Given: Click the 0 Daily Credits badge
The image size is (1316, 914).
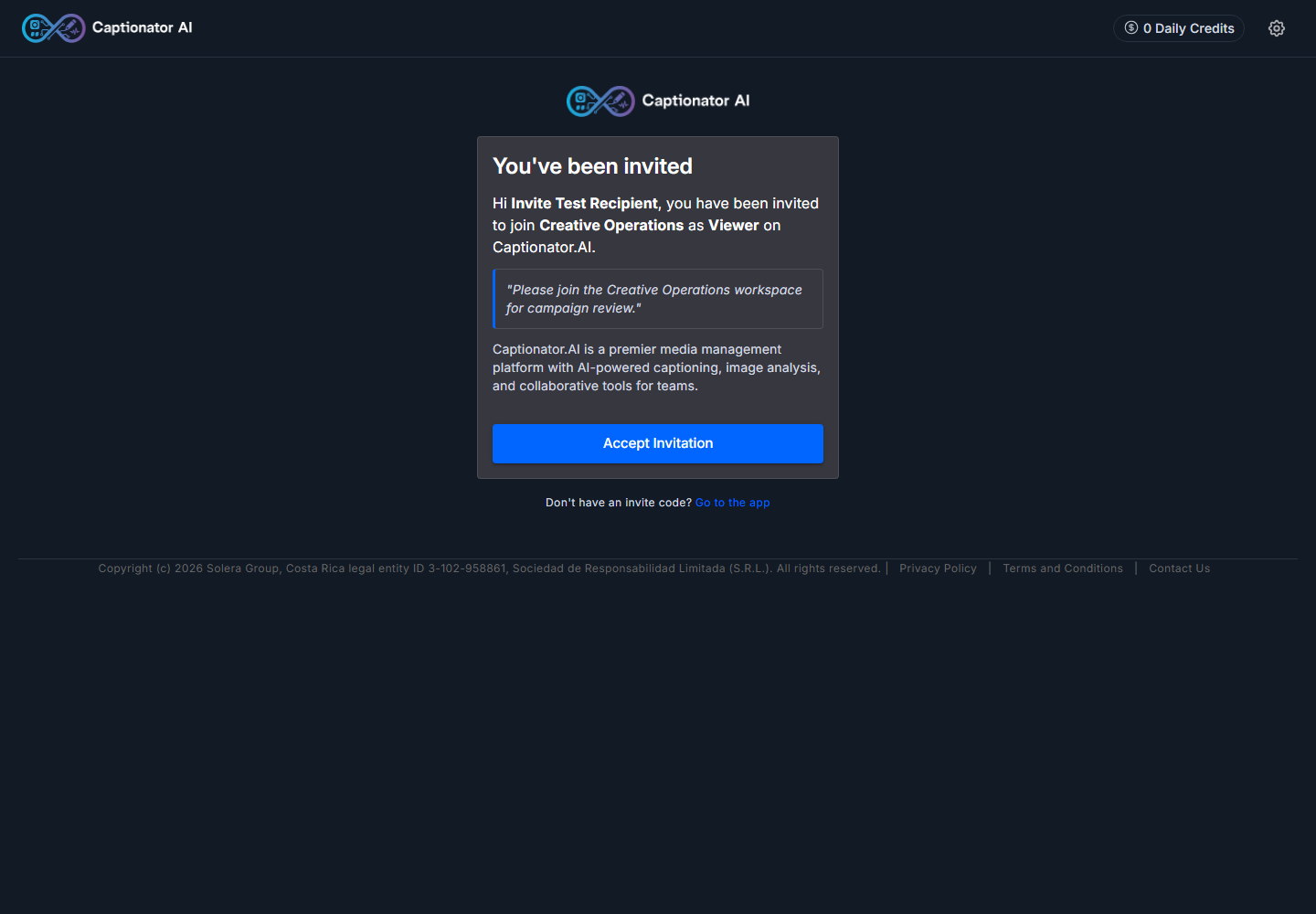Looking at the screenshot, I should [x=1179, y=28].
